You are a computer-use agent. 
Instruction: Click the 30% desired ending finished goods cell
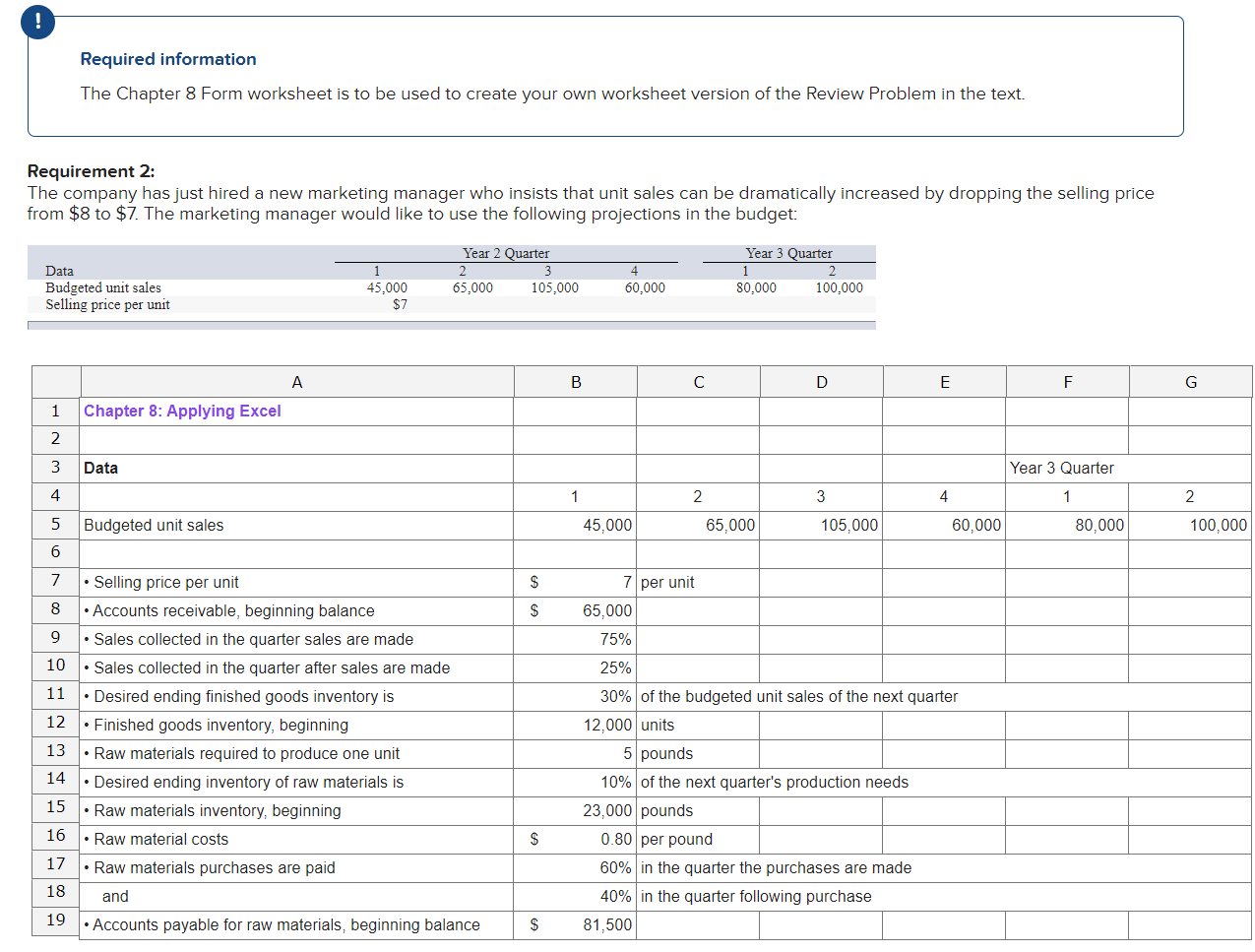(x=575, y=696)
